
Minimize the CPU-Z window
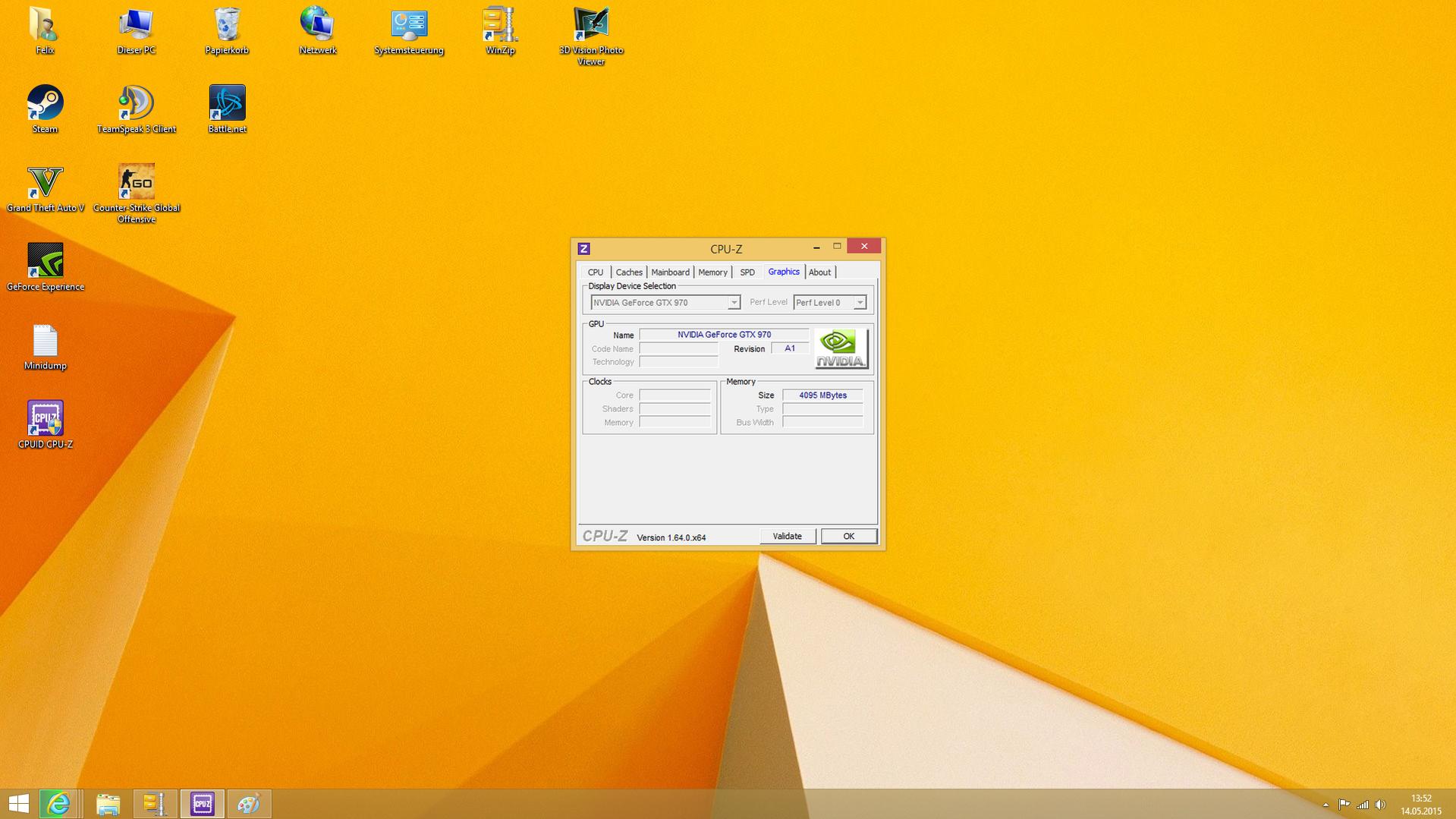pyautogui.click(x=816, y=247)
